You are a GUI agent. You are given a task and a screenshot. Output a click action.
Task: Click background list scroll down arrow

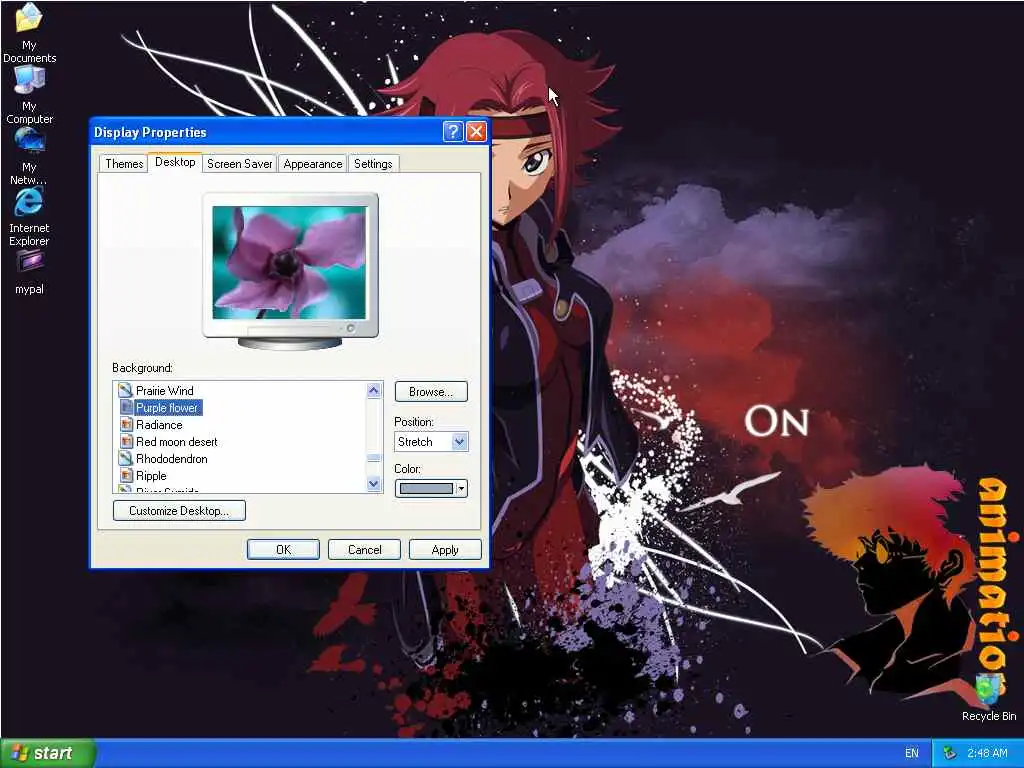(x=374, y=484)
